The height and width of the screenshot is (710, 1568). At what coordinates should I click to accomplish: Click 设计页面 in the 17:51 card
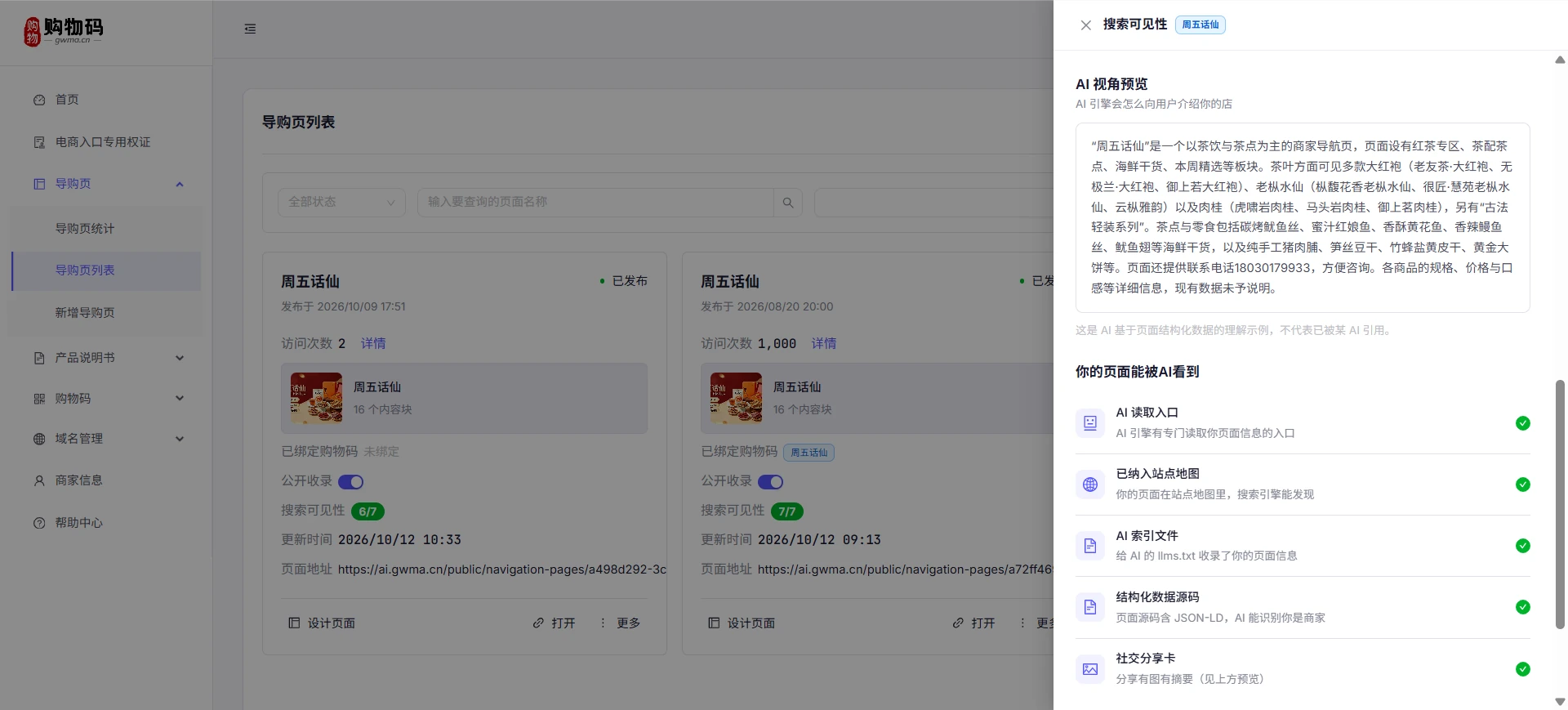(x=322, y=623)
